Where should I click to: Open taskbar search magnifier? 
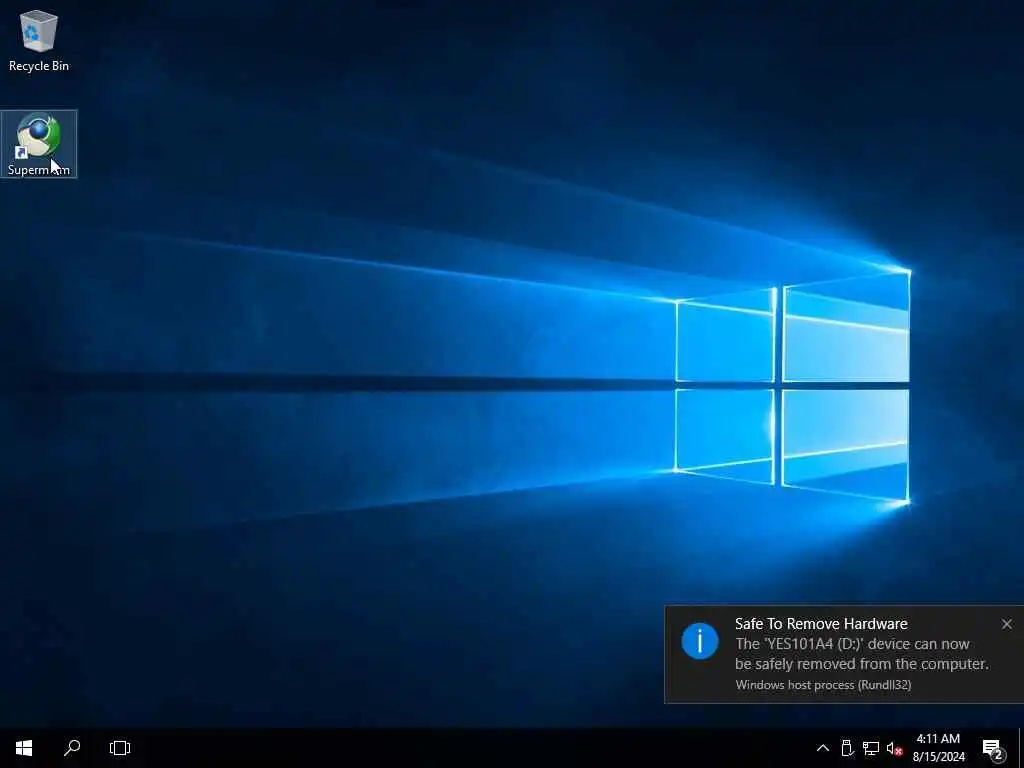pyautogui.click(x=72, y=748)
